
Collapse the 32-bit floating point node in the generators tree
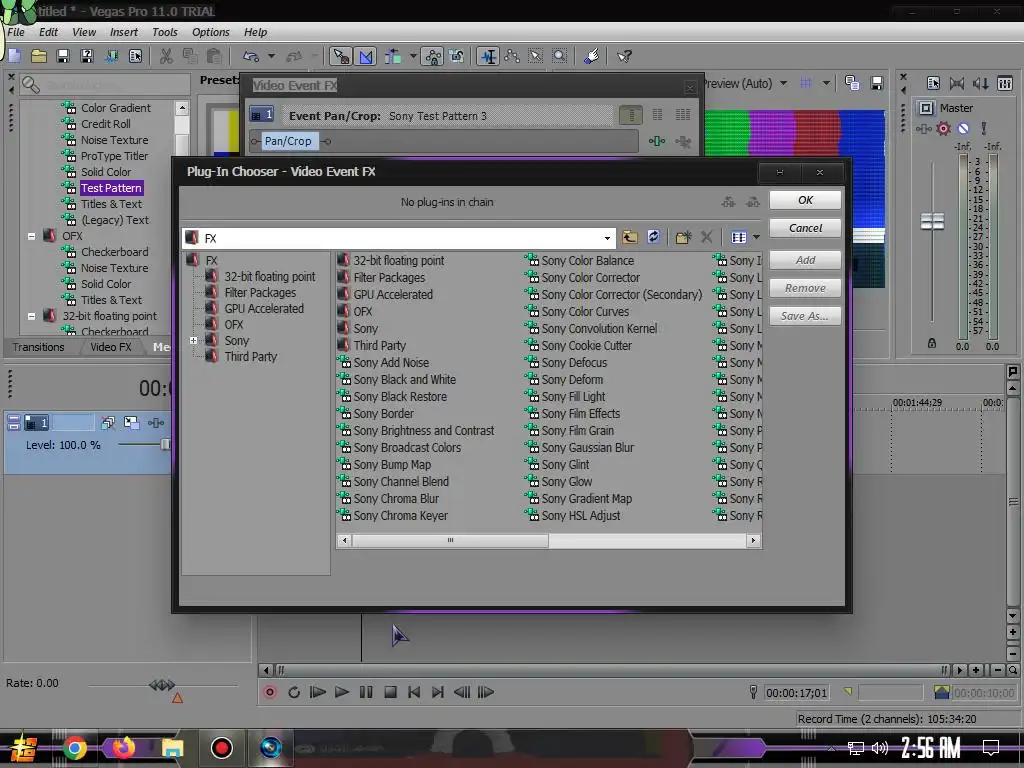click(31, 315)
